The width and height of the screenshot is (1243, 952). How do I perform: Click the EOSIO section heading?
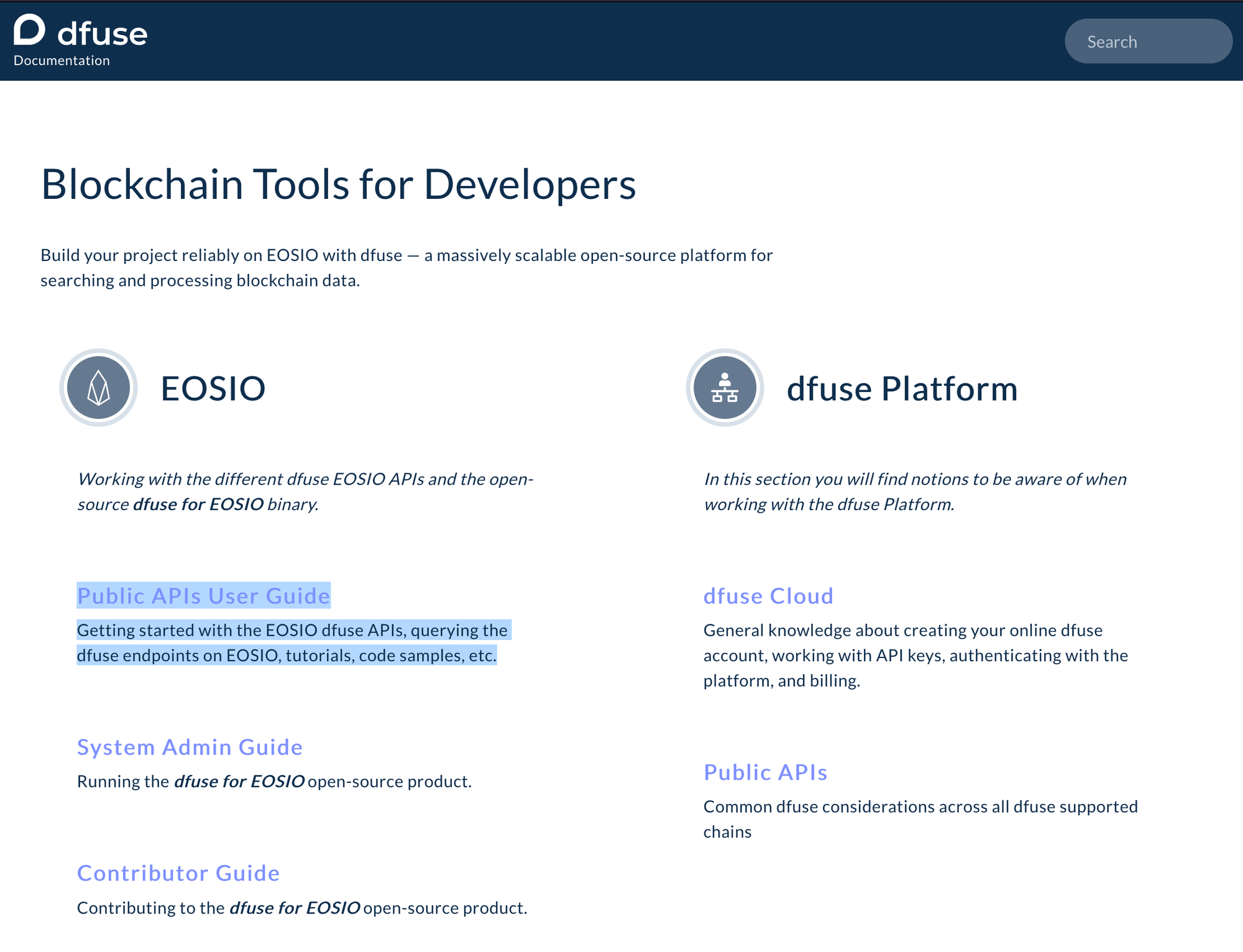point(213,388)
